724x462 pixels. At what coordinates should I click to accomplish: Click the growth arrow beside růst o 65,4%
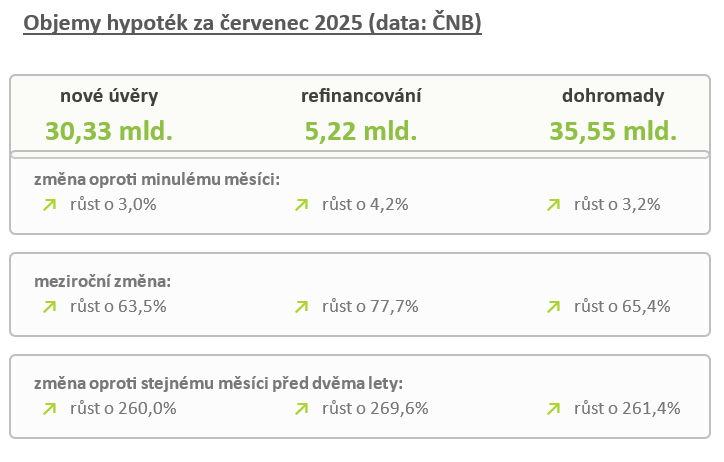(x=553, y=306)
